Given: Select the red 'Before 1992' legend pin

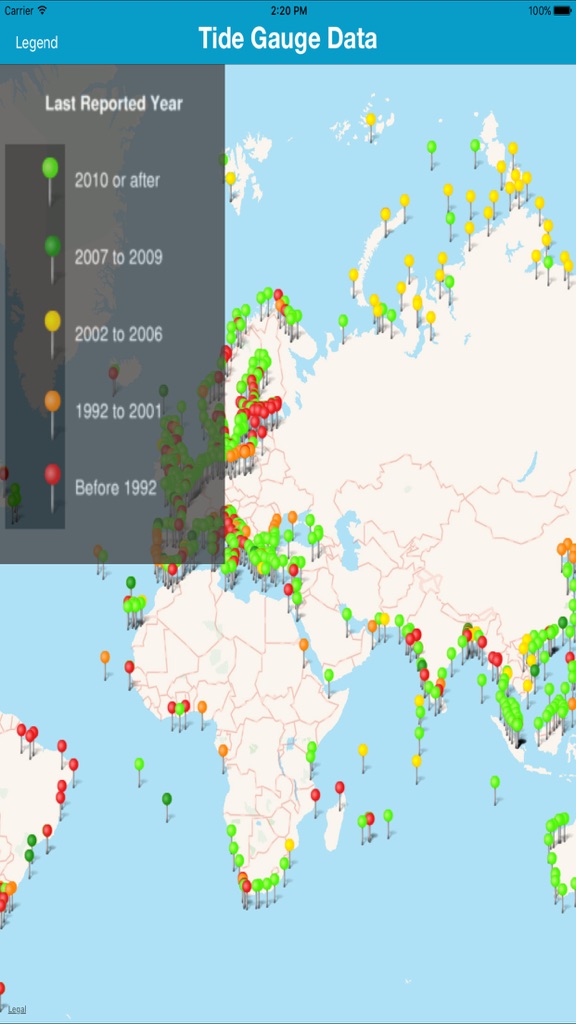Looking at the screenshot, I should click(52, 475).
